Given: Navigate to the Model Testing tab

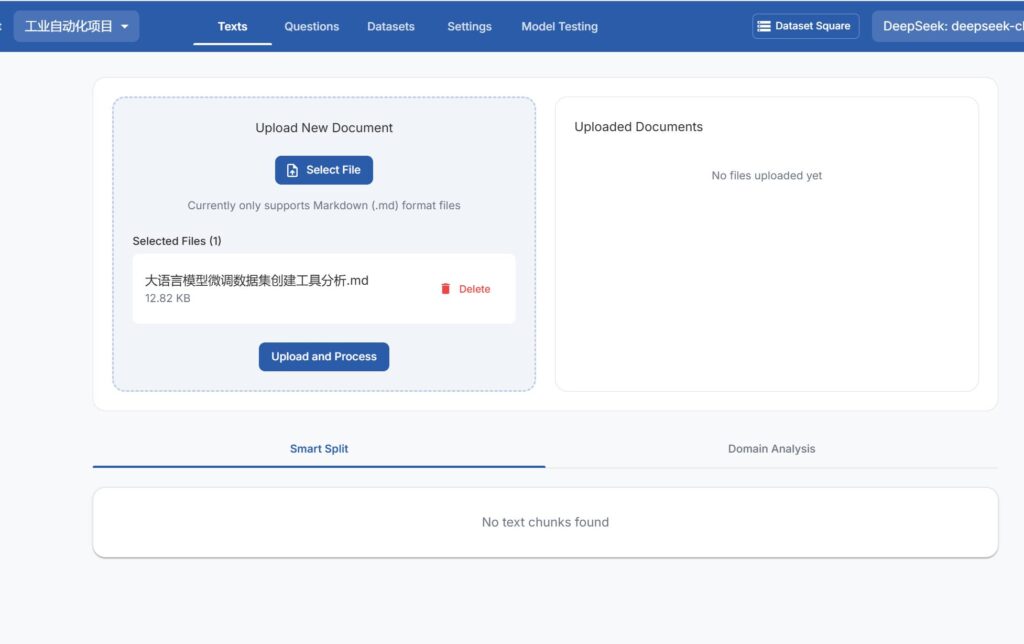Looking at the screenshot, I should (x=559, y=26).
